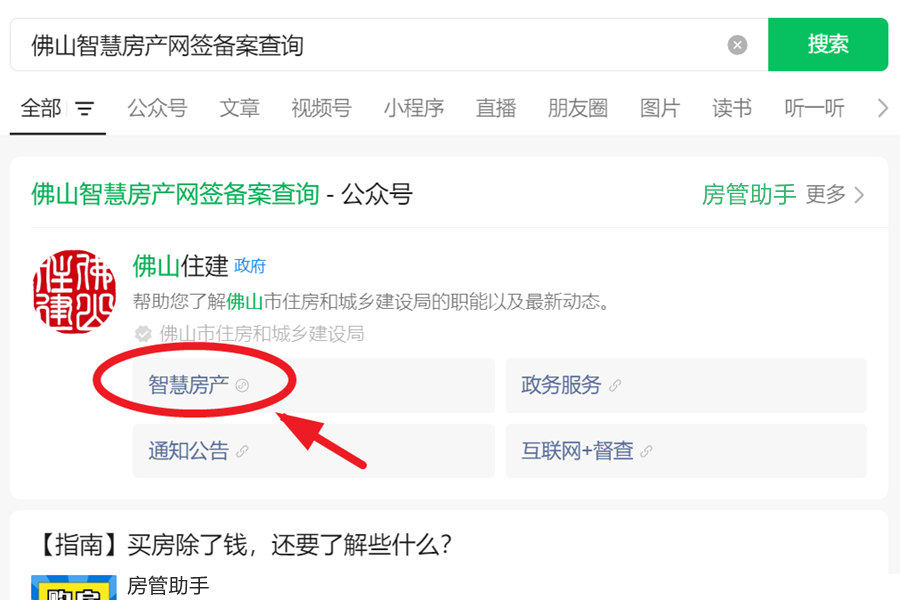Open the 佛山住建 red seal avatar
The width and height of the screenshot is (900, 600).
coord(75,292)
